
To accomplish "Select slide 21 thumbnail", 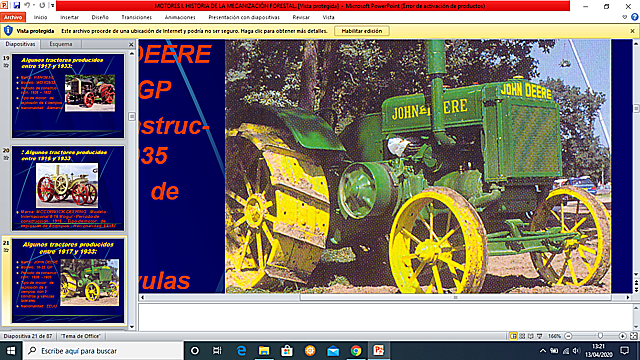I will coord(68,280).
